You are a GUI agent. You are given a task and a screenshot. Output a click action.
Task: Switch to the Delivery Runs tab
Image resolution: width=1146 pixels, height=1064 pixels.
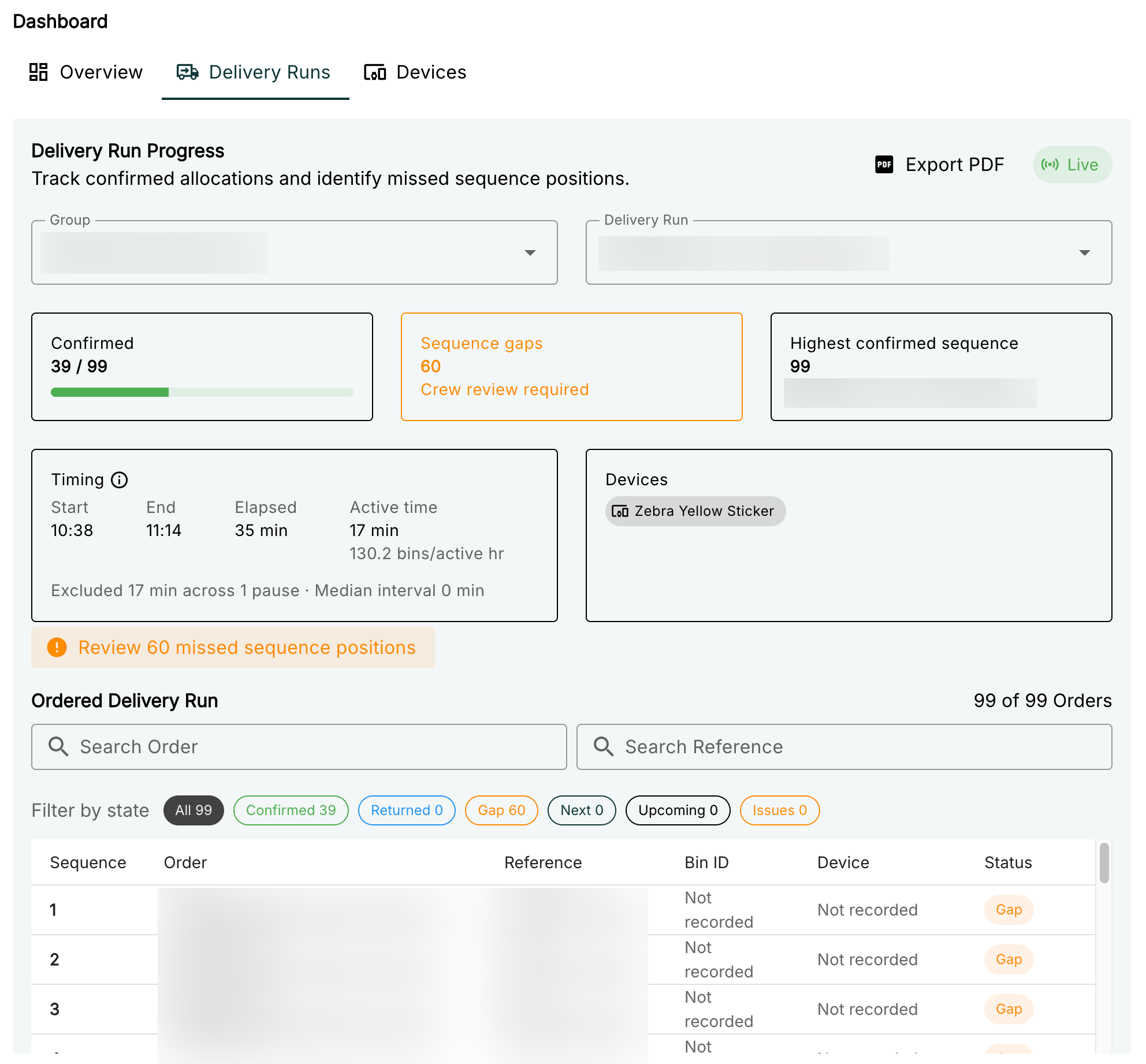pyautogui.click(x=255, y=72)
